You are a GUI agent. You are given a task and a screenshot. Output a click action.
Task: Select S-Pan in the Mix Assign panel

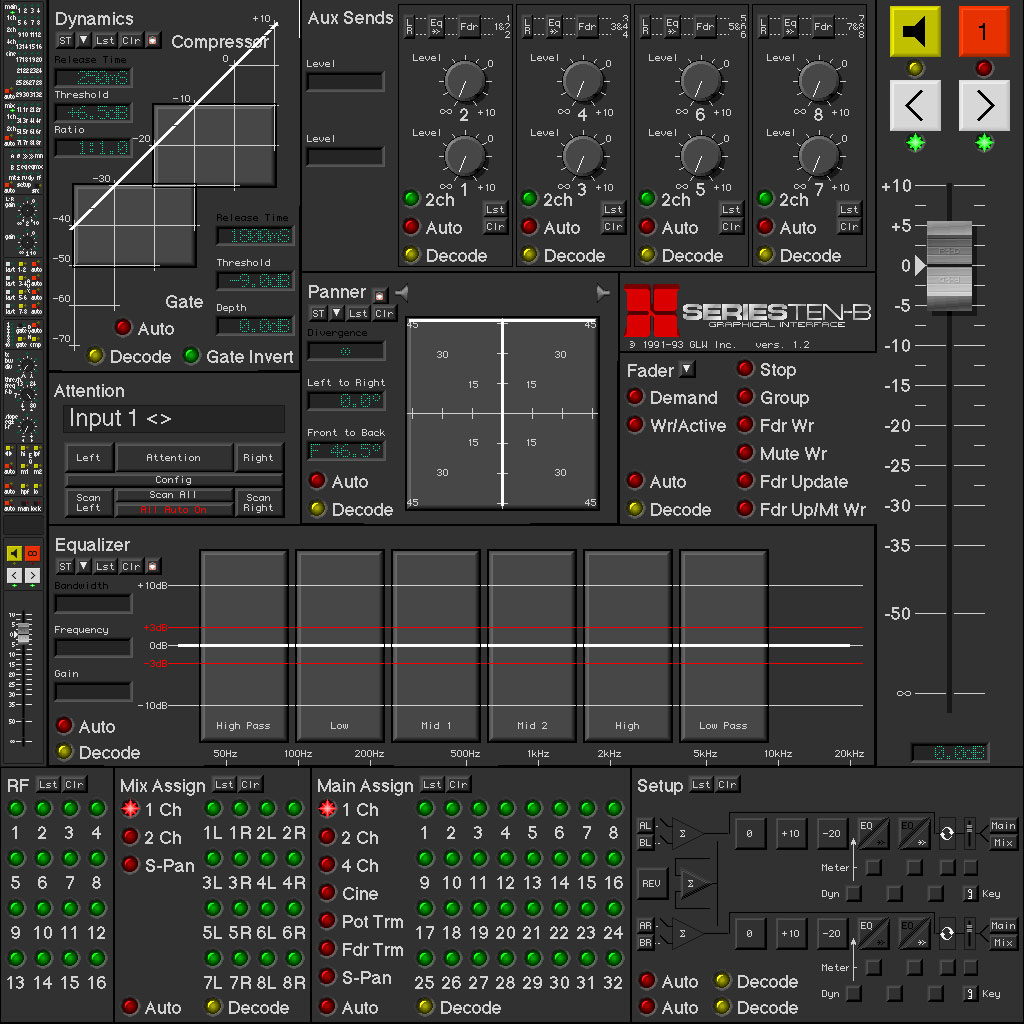131,865
